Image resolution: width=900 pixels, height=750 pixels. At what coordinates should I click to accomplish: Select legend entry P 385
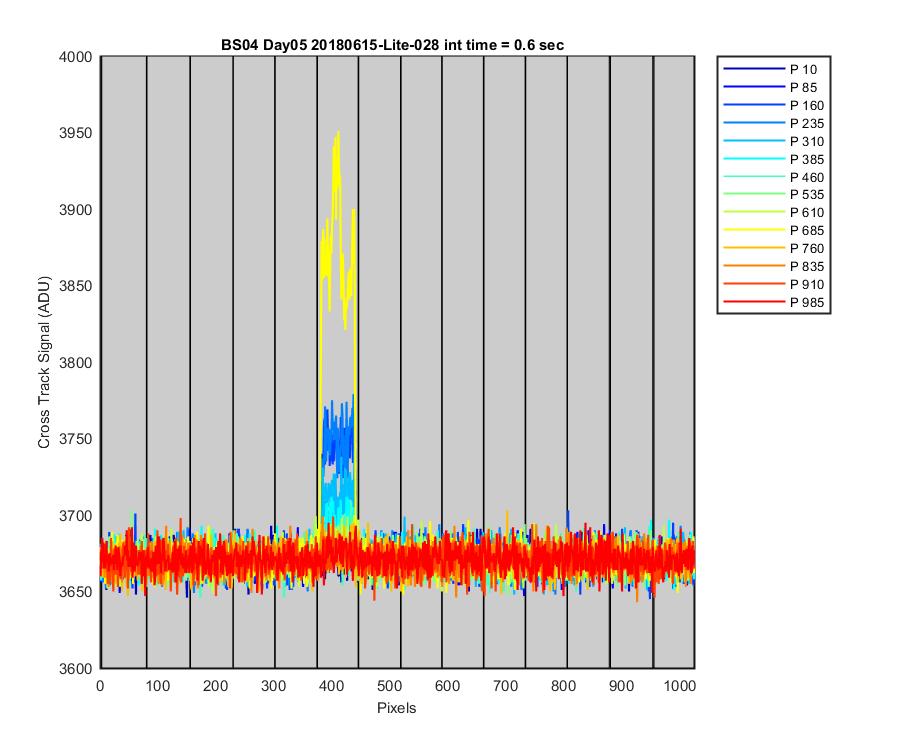pyautogui.click(x=773, y=159)
